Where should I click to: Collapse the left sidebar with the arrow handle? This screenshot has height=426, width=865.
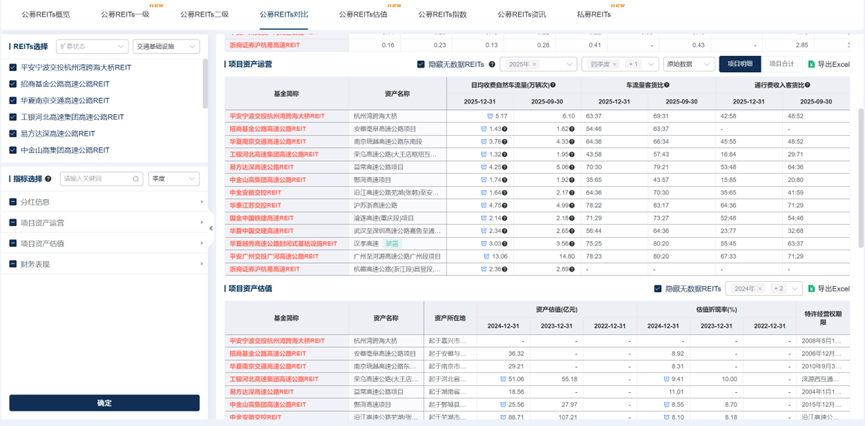[x=210, y=228]
